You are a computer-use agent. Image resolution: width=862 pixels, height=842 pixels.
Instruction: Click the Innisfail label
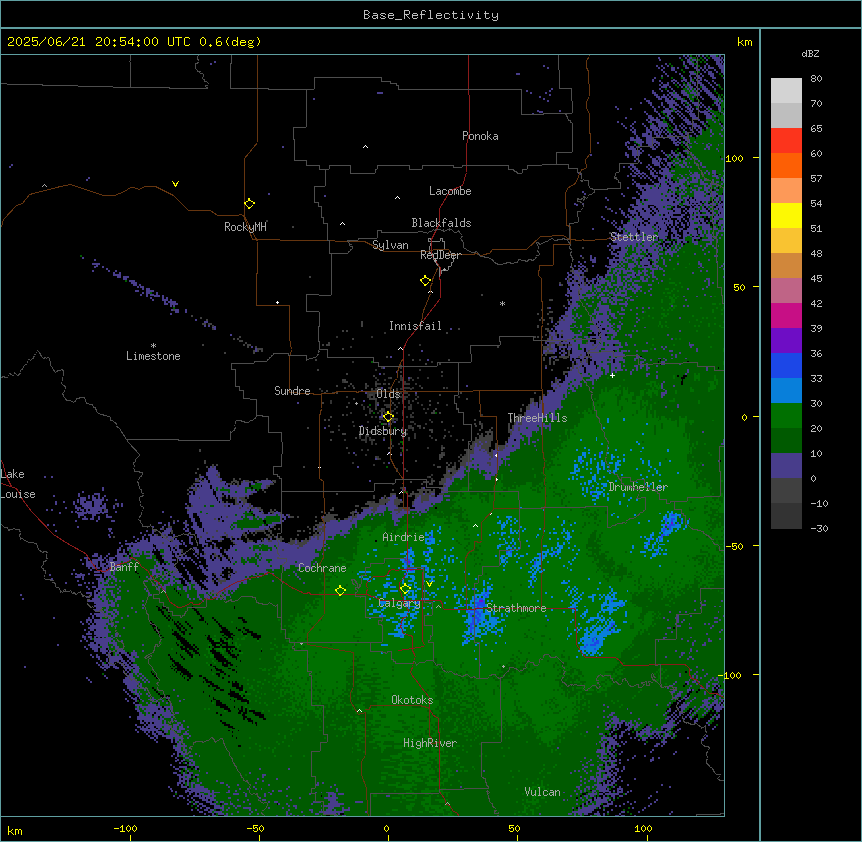pos(415,326)
